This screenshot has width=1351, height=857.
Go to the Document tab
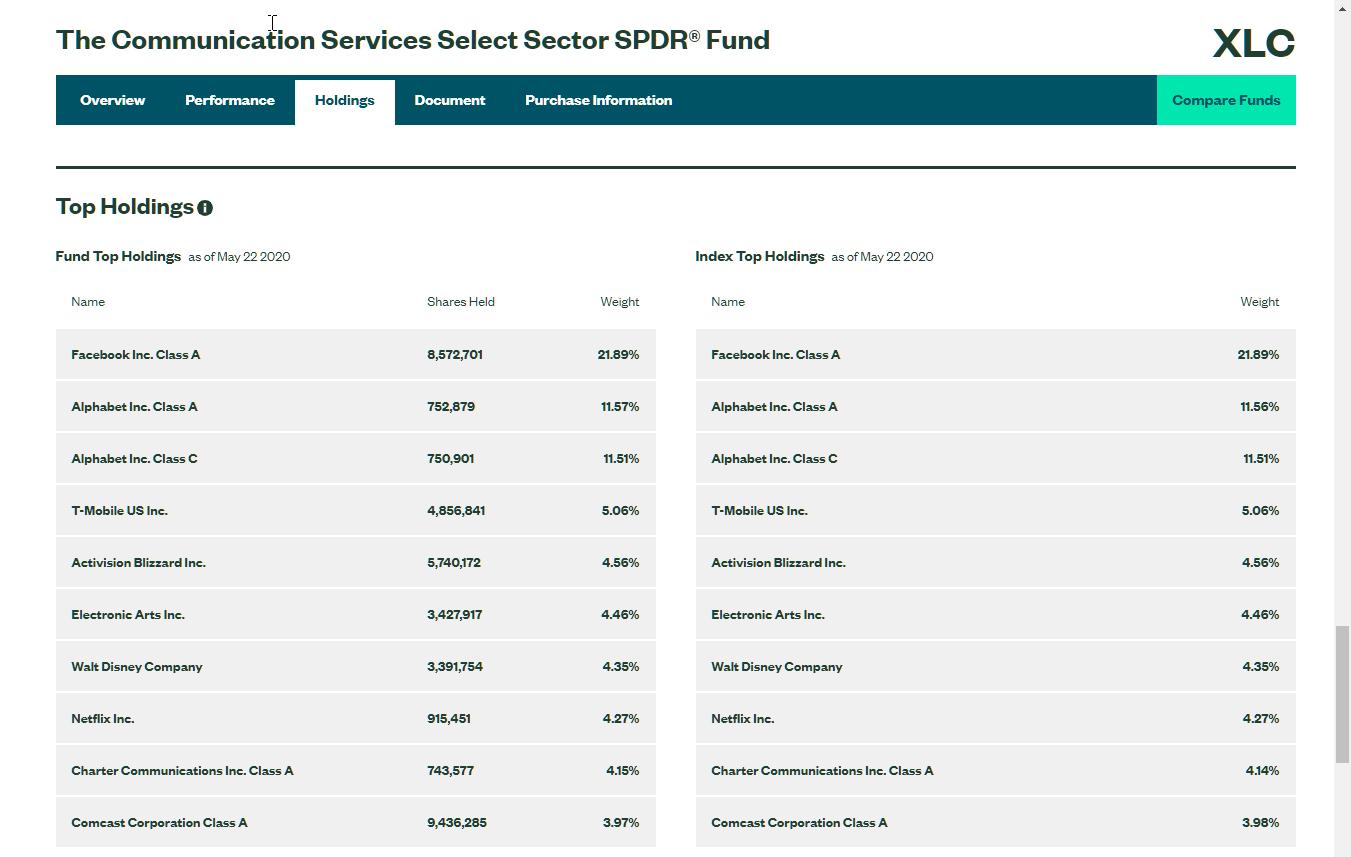click(x=449, y=100)
